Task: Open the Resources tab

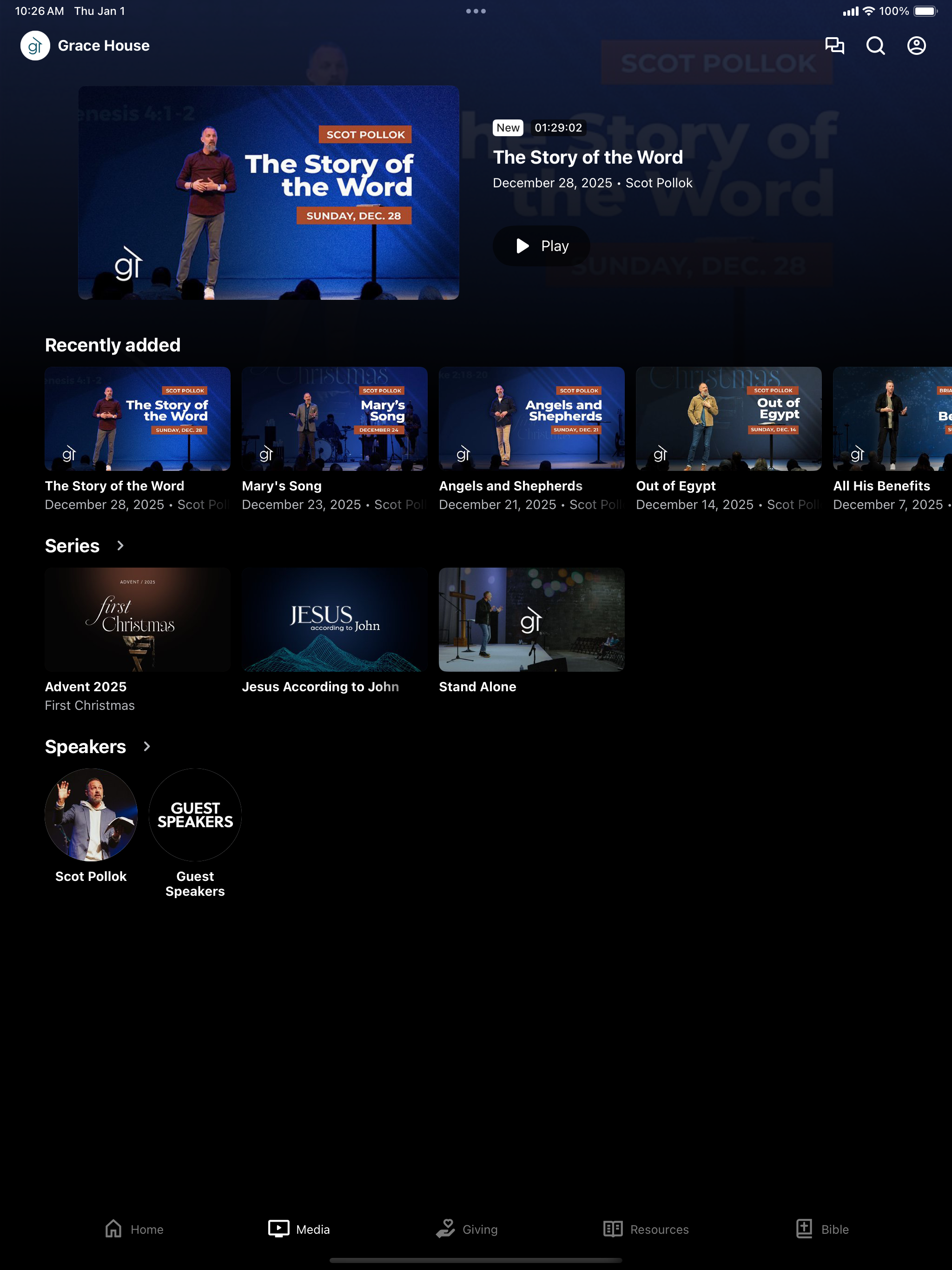Action: point(646,1229)
